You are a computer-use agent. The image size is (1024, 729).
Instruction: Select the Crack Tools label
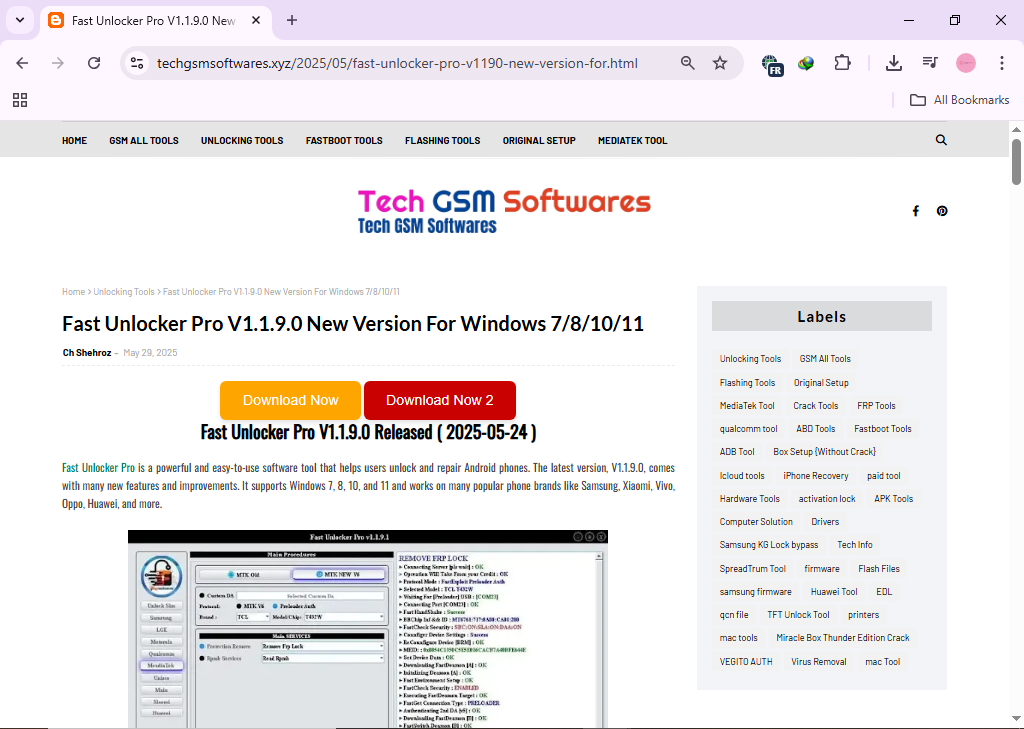tap(816, 406)
